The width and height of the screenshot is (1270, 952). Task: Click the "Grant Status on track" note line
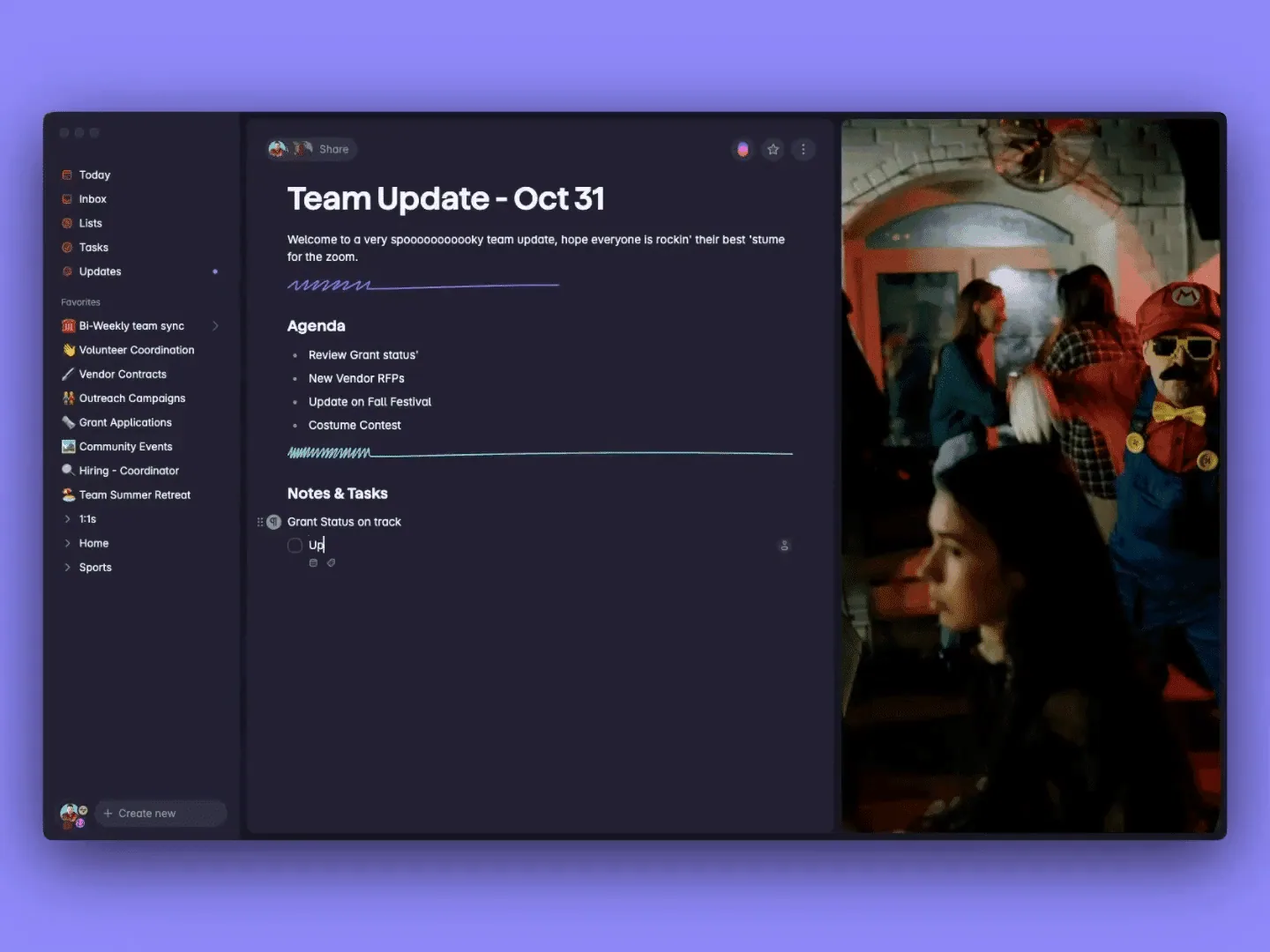344,522
